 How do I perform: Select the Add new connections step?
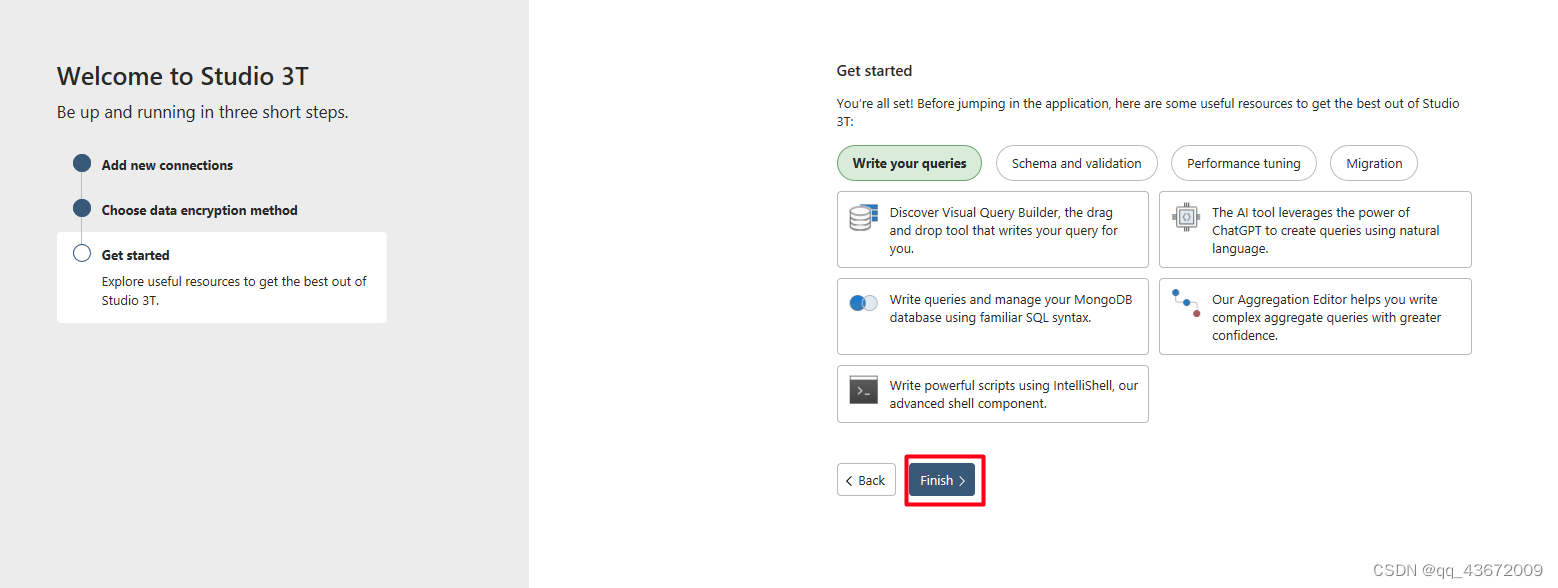tap(167, 165)
